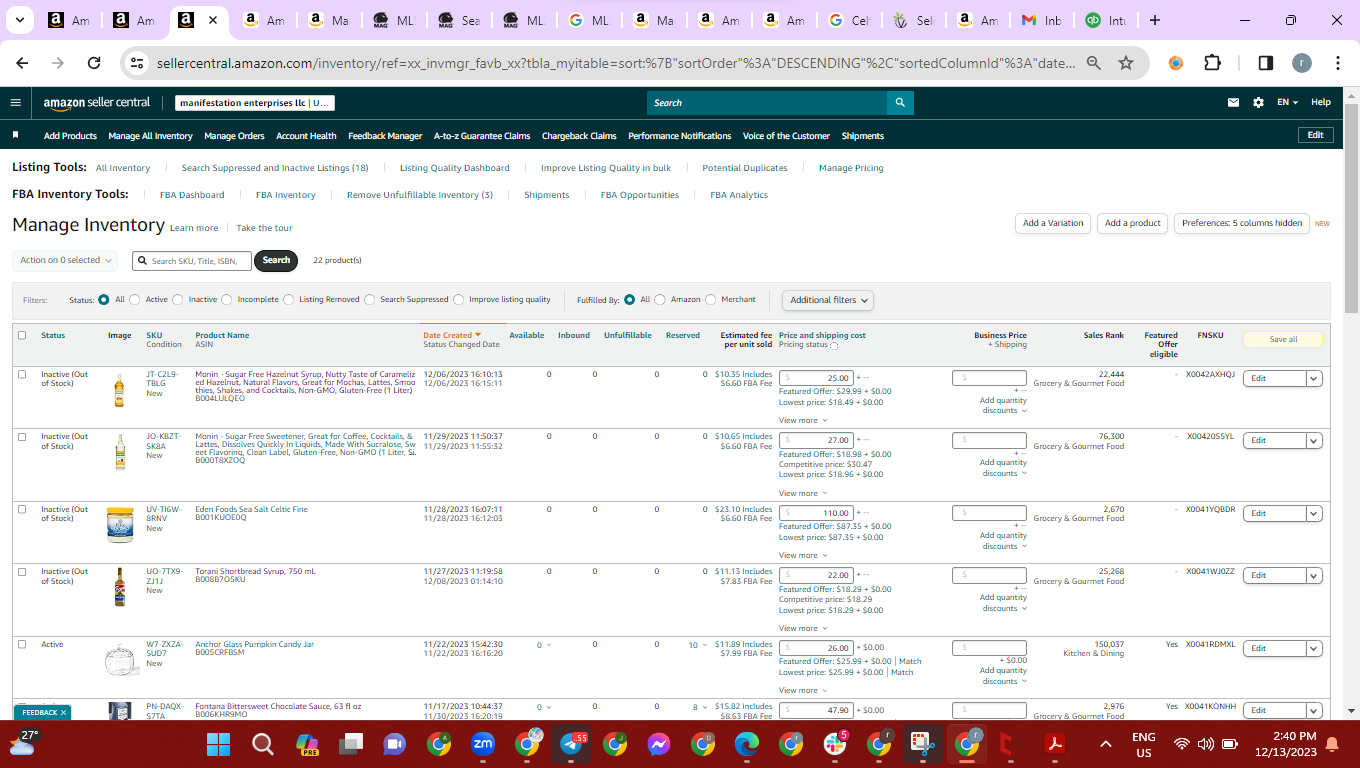
Task: Go back to the previous page
Action: 22,63
